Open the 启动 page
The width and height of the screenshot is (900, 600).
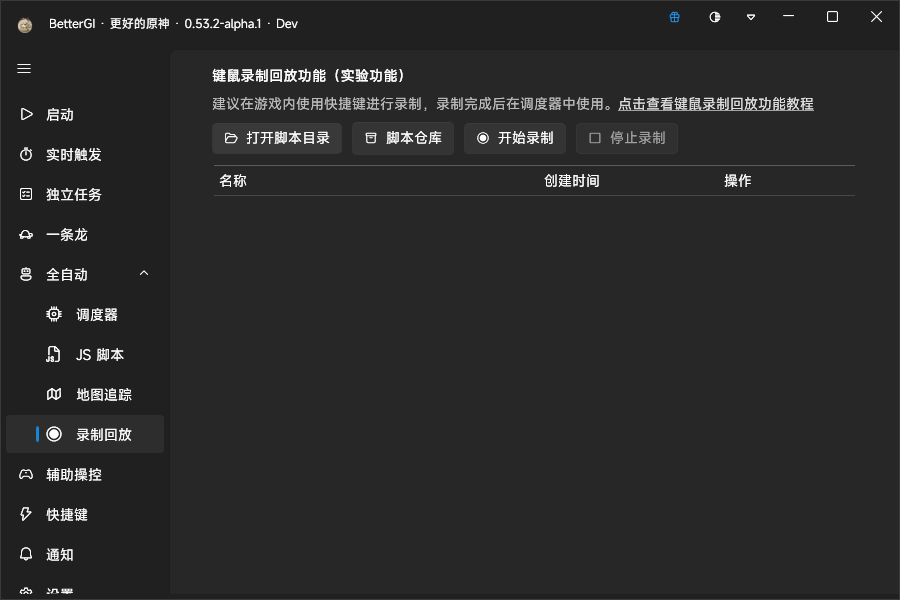pos(85,114)
